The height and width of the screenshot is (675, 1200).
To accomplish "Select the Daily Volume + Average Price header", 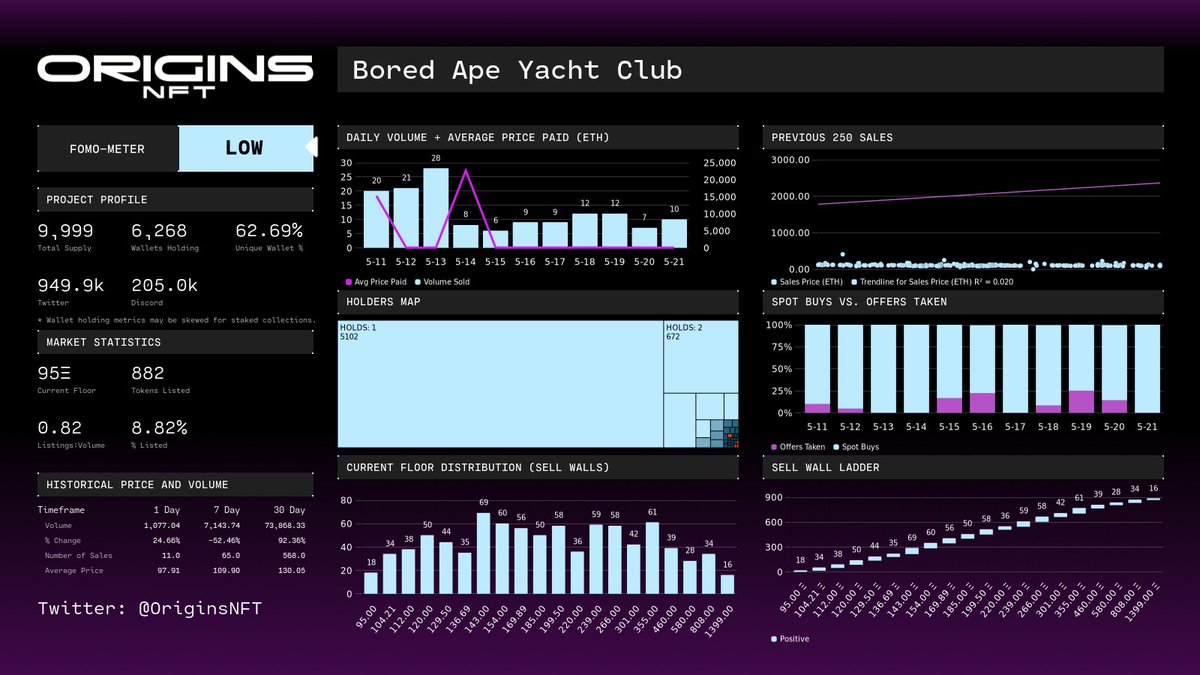I will [539, 137].
